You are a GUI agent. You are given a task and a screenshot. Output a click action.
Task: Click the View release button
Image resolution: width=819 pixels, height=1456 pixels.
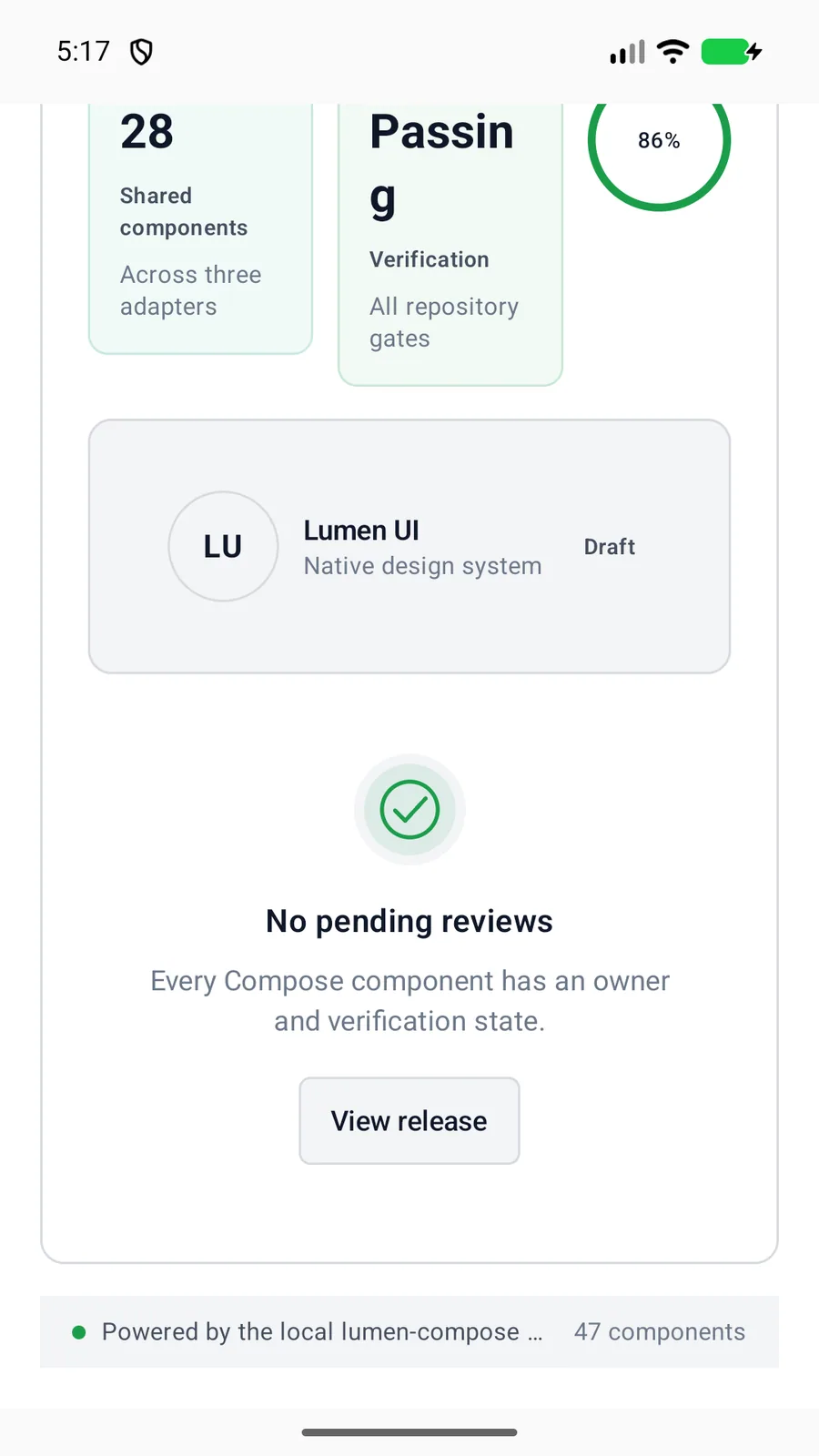[x=409, y=1121]
